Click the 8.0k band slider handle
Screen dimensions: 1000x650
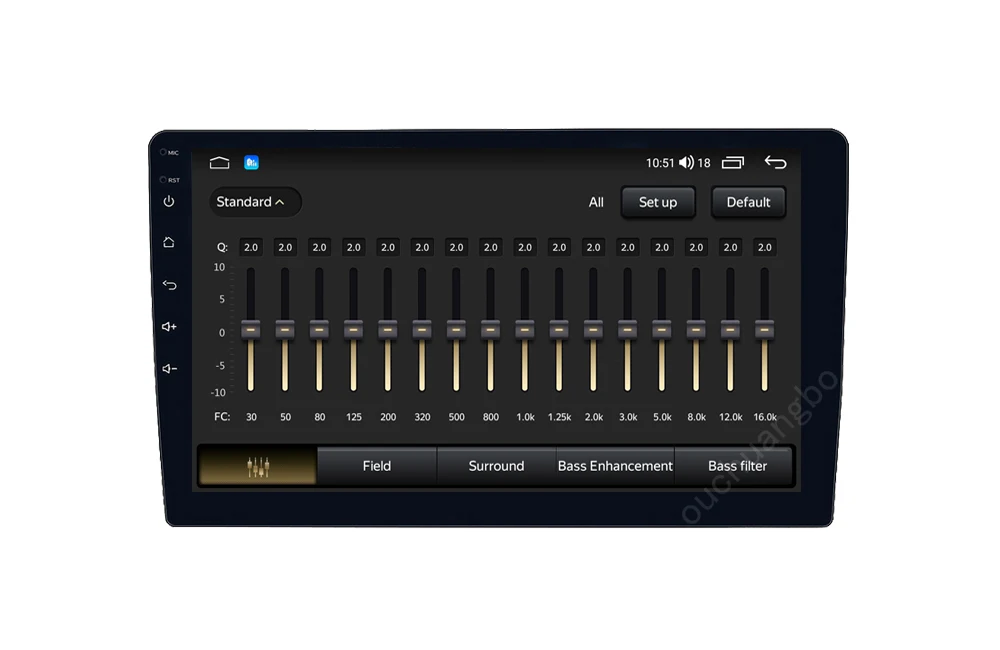(x=696, y=330)
